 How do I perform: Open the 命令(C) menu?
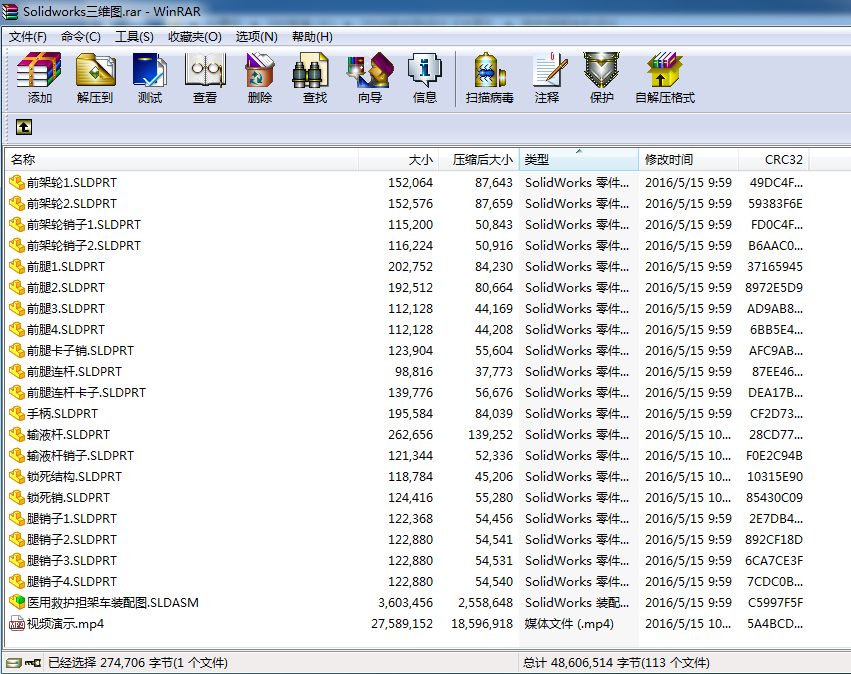click(81, 37)
